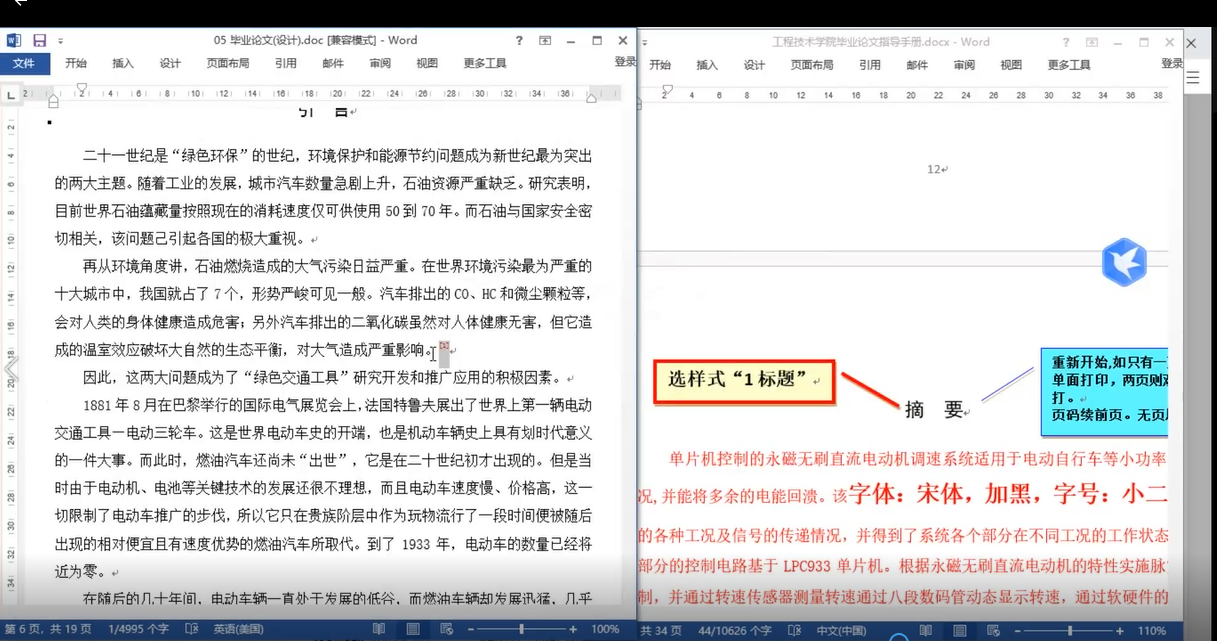Open the 文件 tab in left window

(24, 63)
